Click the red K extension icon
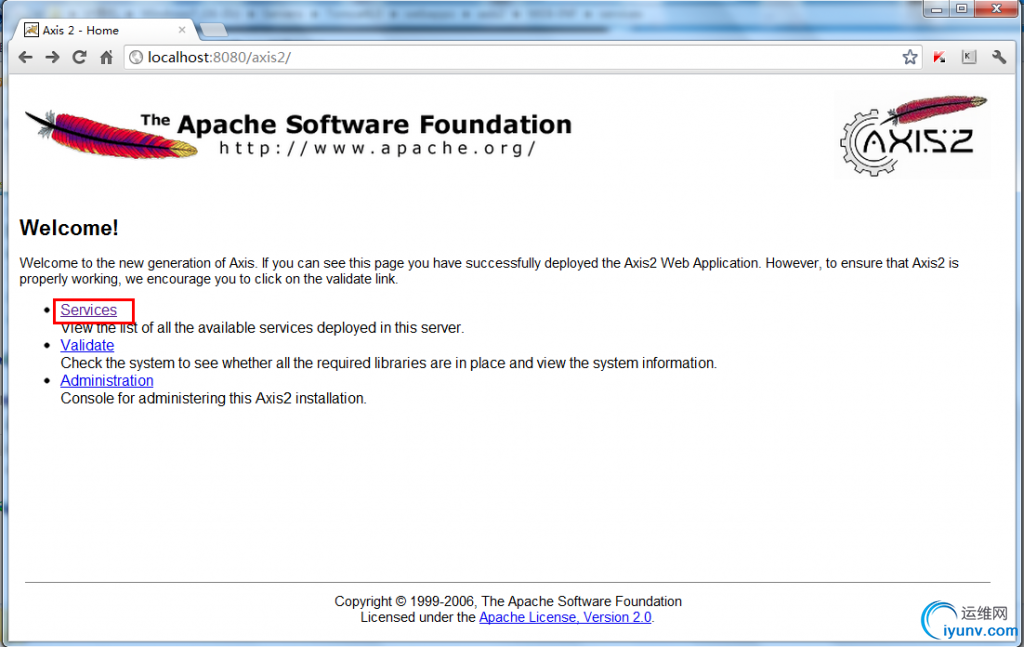This screenshot has width=1024, height=647. [x=940, y=57]
